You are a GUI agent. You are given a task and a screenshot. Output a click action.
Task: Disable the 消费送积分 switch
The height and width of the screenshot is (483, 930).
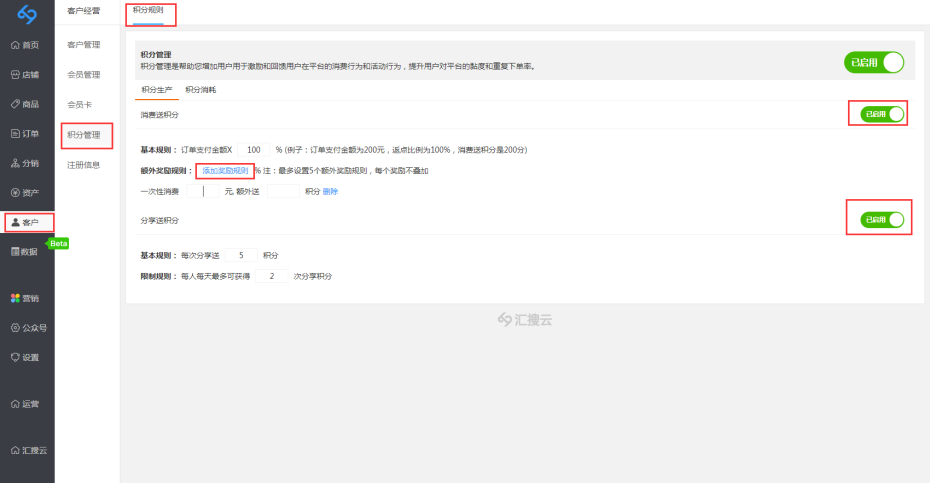click(x=882, y=114)
